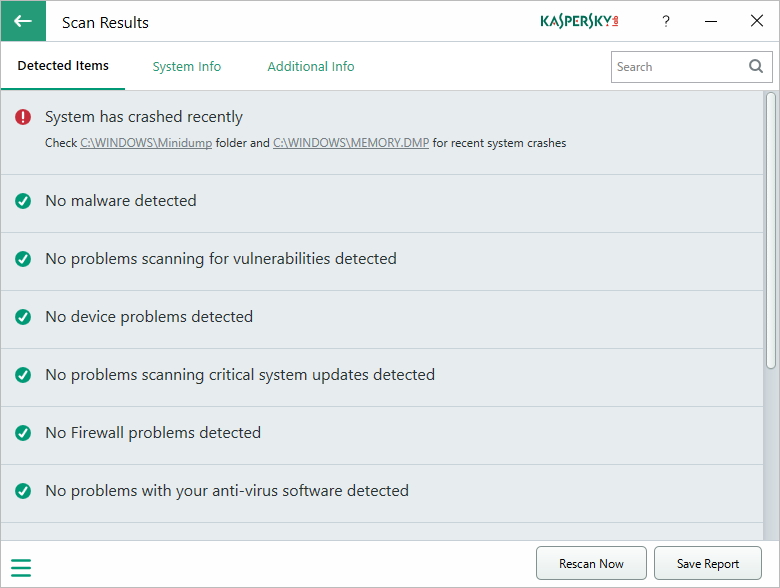Click the search magnifier icon
The height and width of the screenshot is (588, 780).
tap(756, 67)
